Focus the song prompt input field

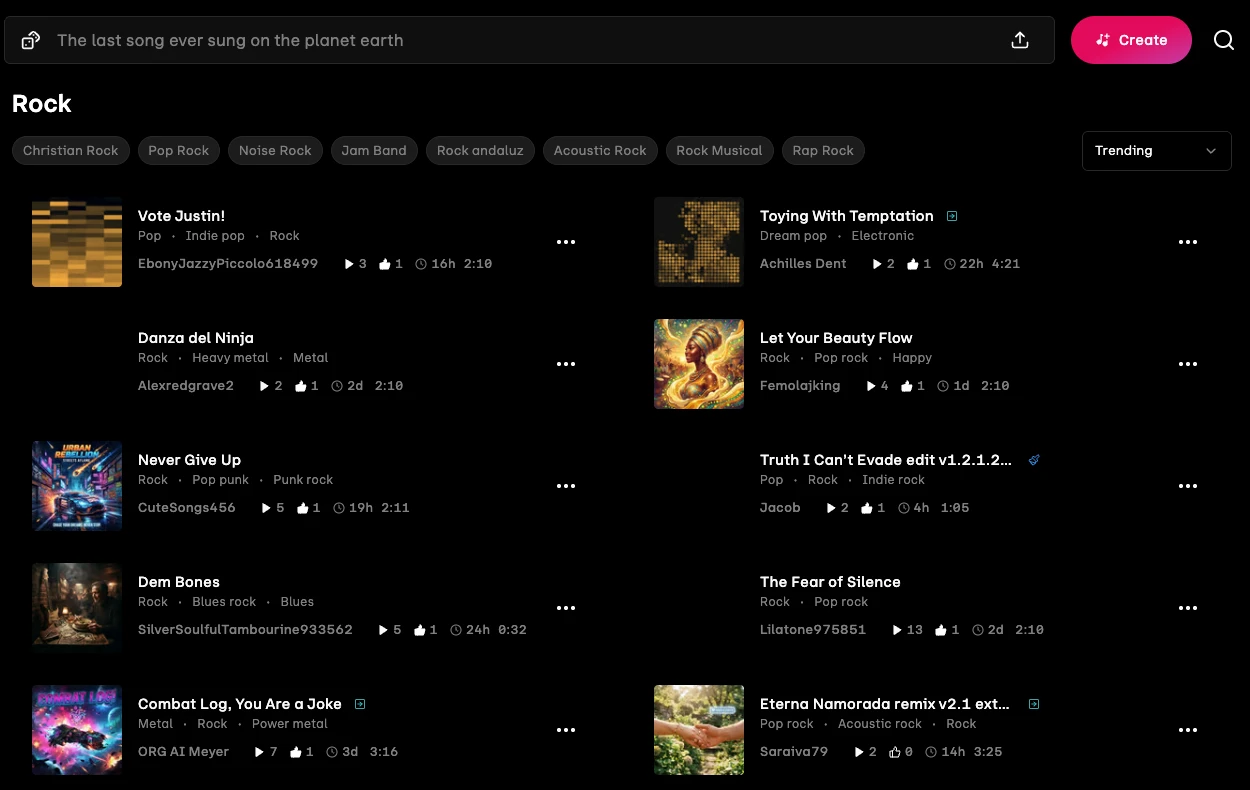click(529, 40)
